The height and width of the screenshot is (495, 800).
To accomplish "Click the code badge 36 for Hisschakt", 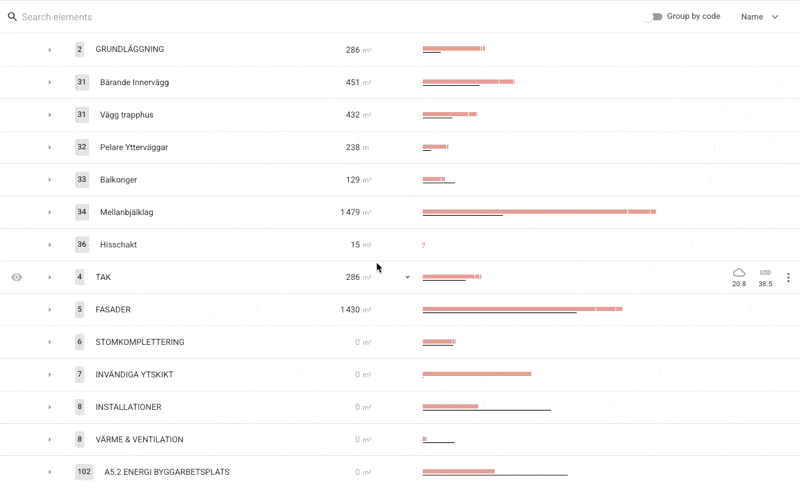I will click(x=82, y=245).
